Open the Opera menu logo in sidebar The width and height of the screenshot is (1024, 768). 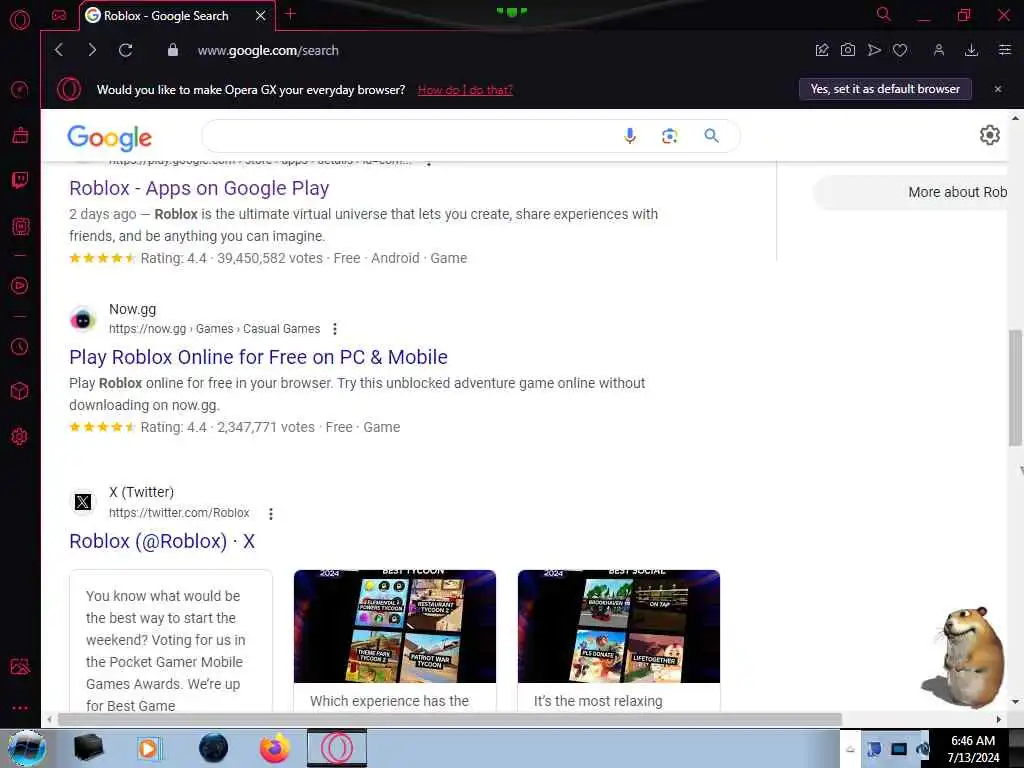point(20,20)
